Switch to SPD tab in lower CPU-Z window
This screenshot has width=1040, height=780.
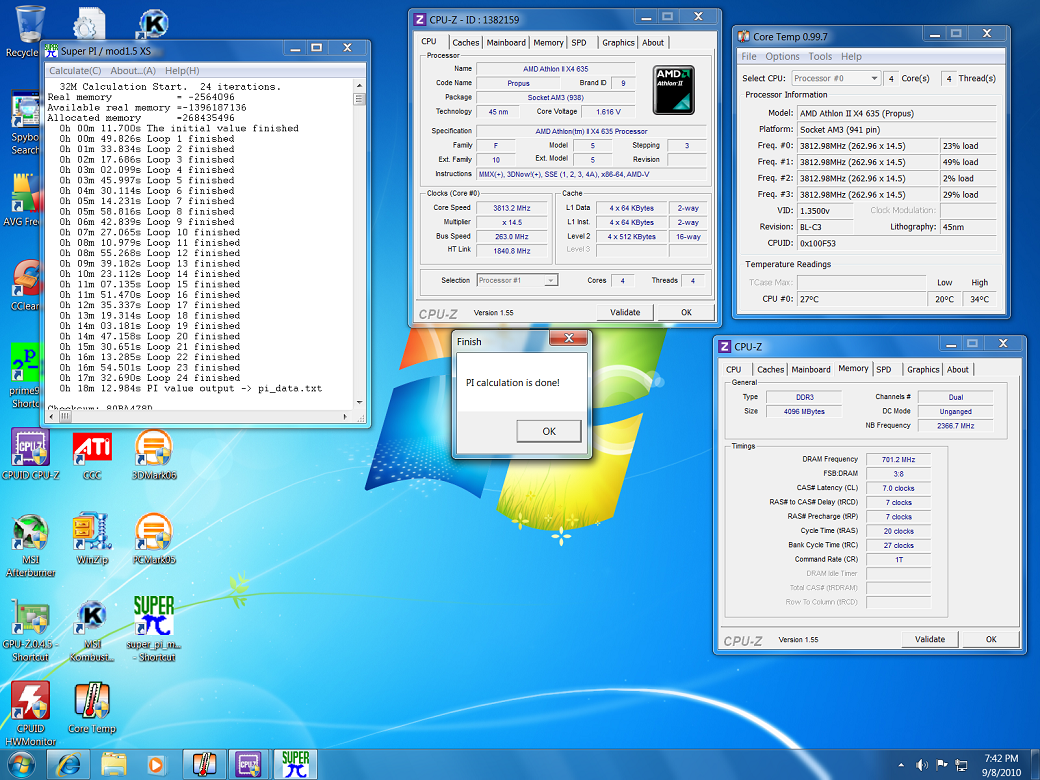tap(883, 369)
